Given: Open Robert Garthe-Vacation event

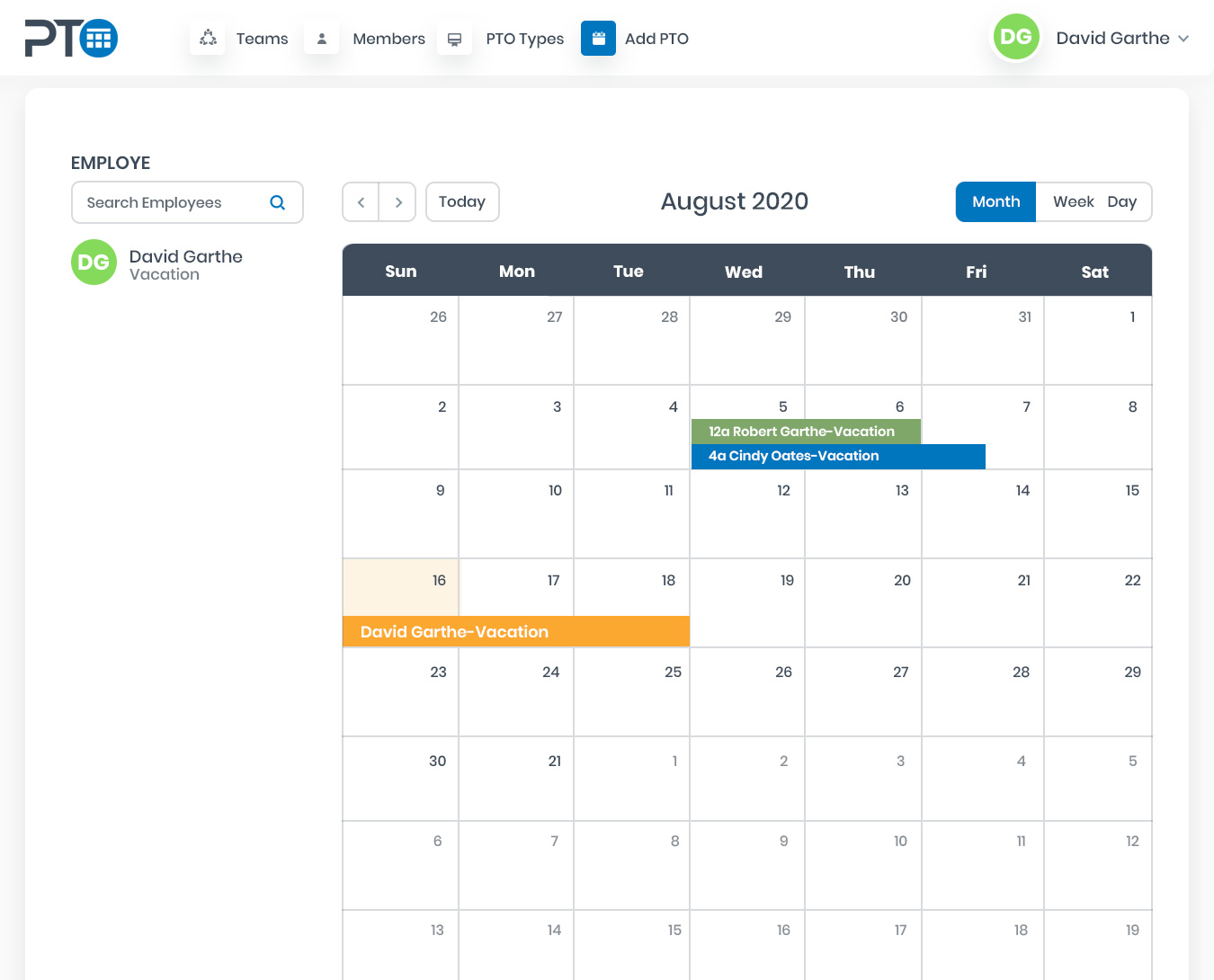Looking at the screenshot, I should coord(806,432).
